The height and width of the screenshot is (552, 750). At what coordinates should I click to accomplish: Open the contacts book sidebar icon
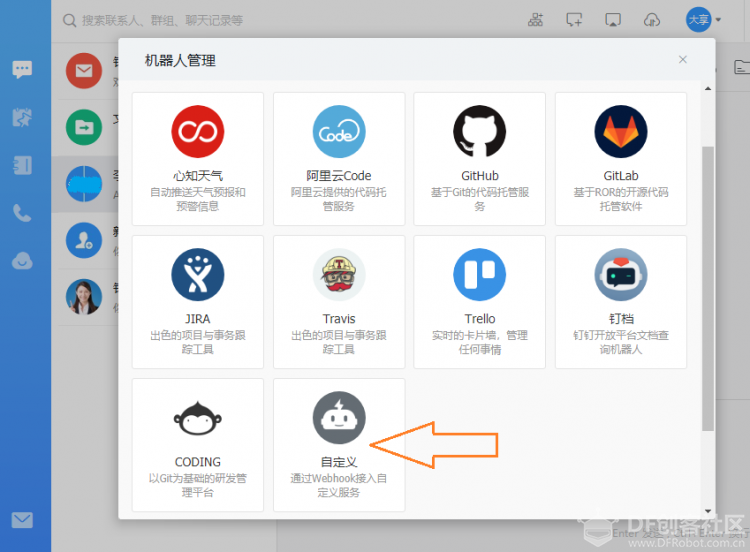point(22,165)
